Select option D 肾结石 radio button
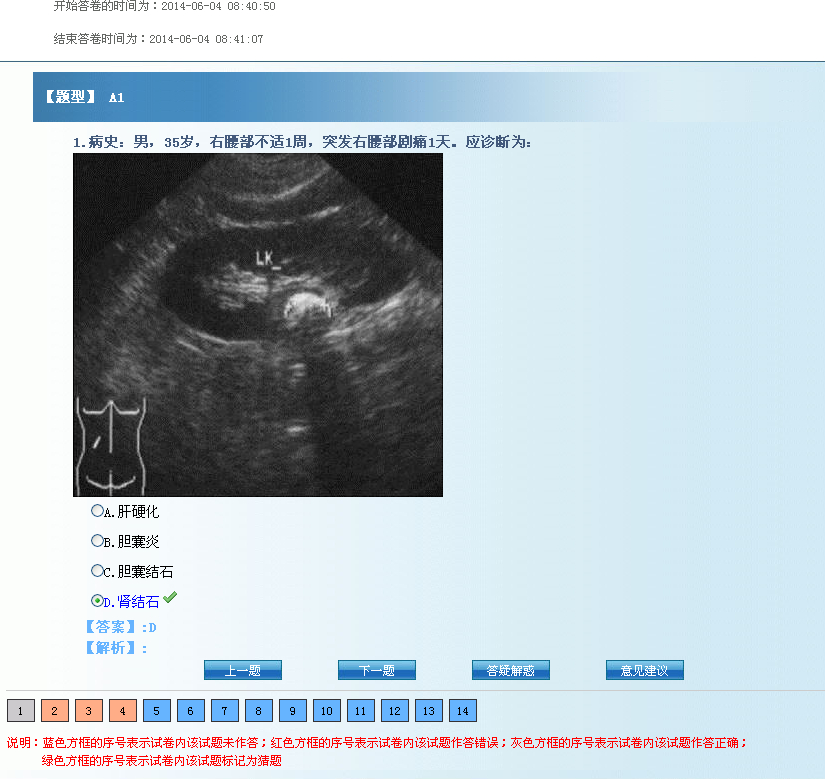 97,600
